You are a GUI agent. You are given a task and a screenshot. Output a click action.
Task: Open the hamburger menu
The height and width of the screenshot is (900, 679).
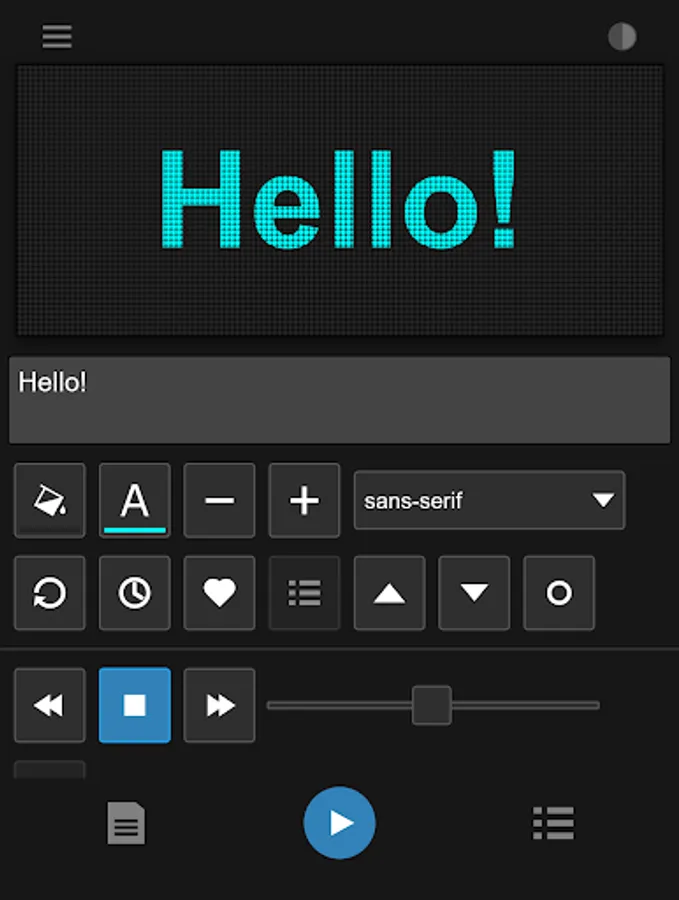(57, 37)
